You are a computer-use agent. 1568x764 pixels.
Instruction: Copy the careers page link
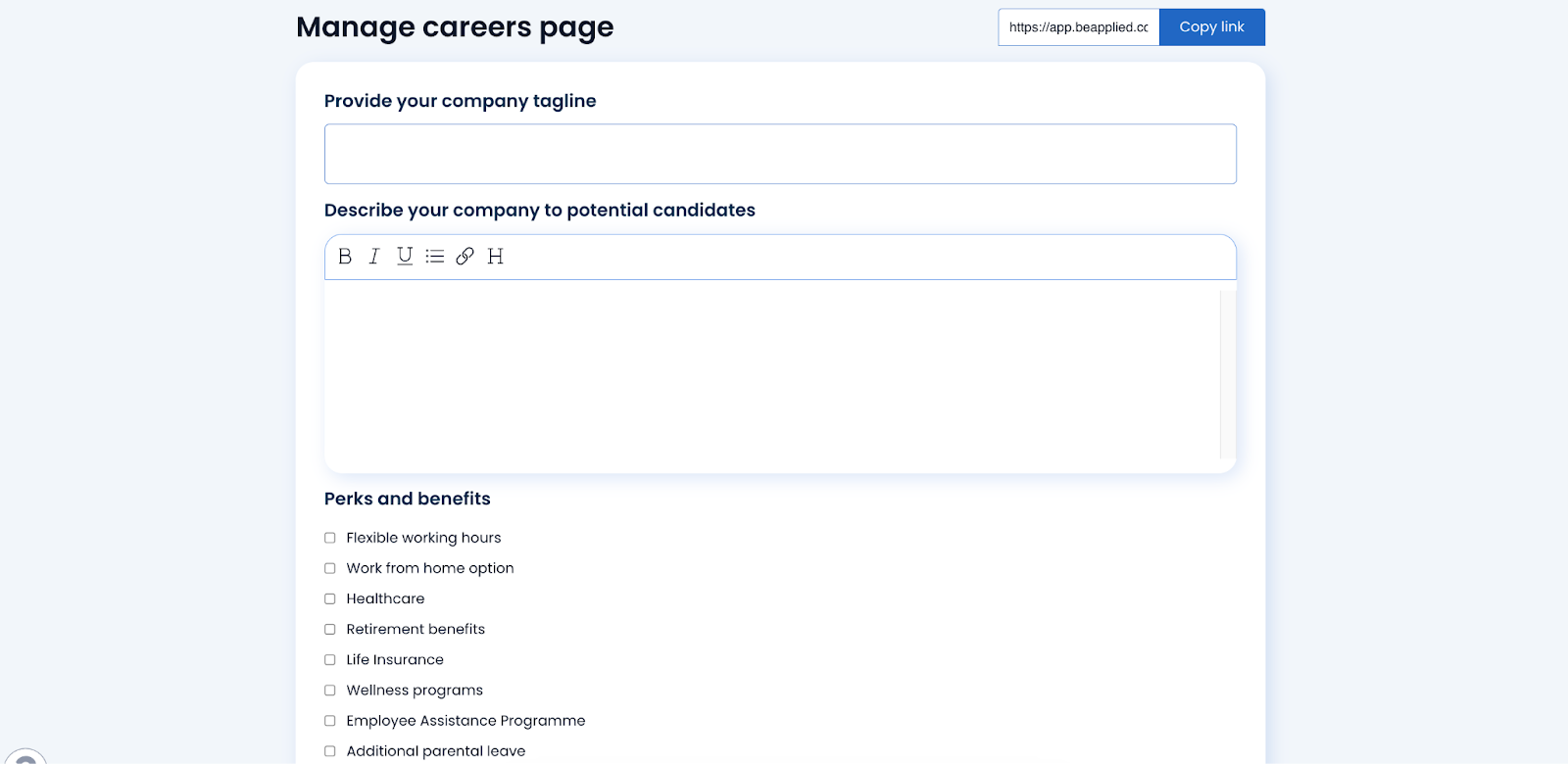coord(1212,27)
